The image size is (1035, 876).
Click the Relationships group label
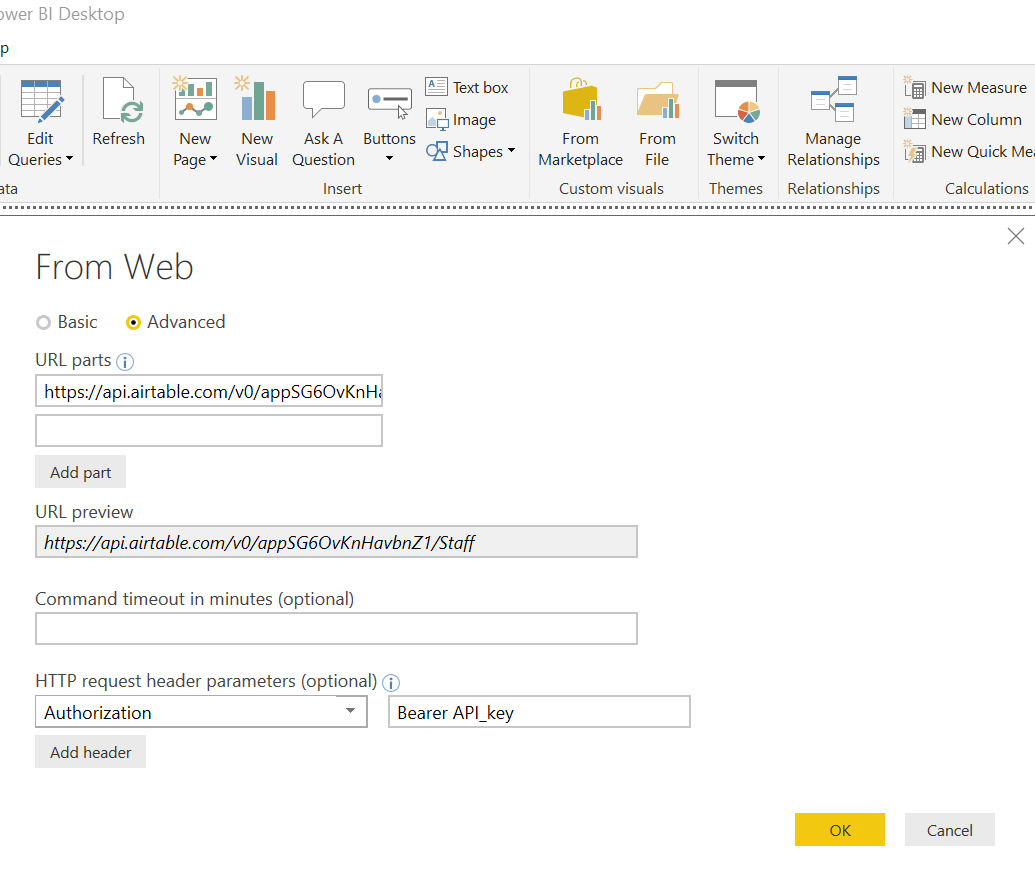[x=834, y=189]
